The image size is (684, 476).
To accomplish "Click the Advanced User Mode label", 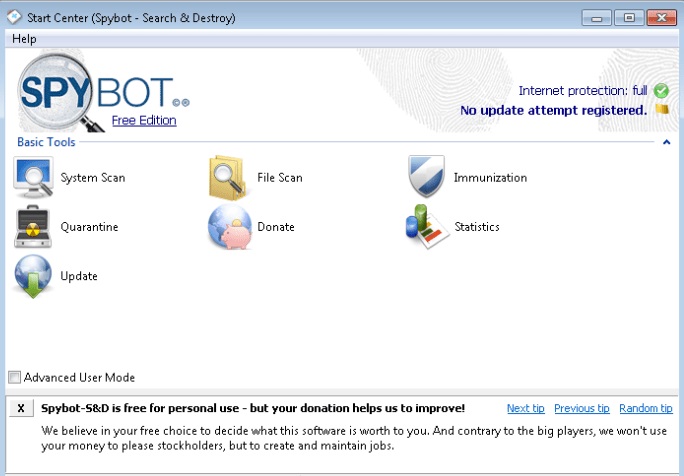I will [x=79, y=377].
